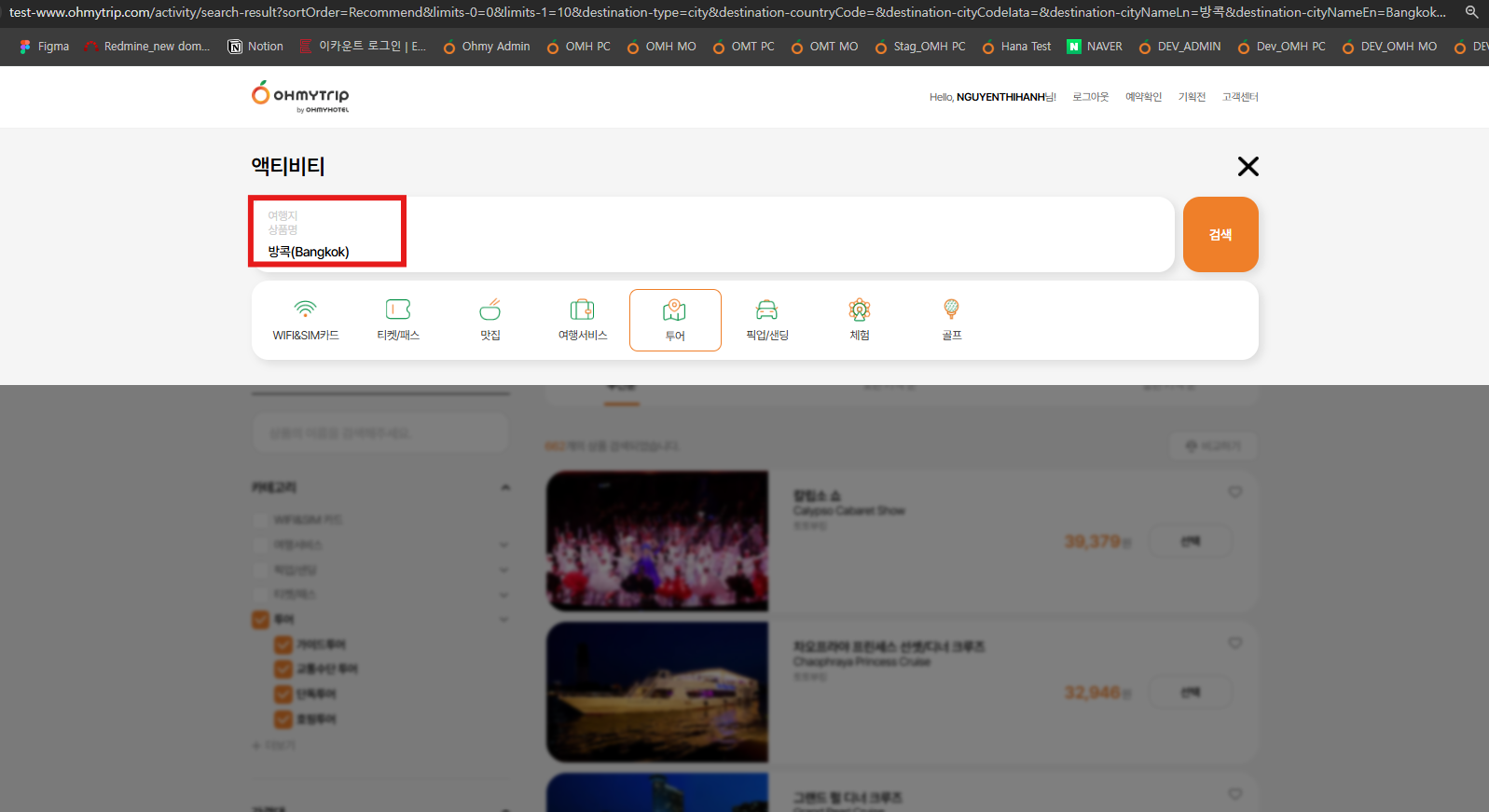Open the Figma bookmark
This screenshot has height=812, width=1489.
click(x=44, y=47)
